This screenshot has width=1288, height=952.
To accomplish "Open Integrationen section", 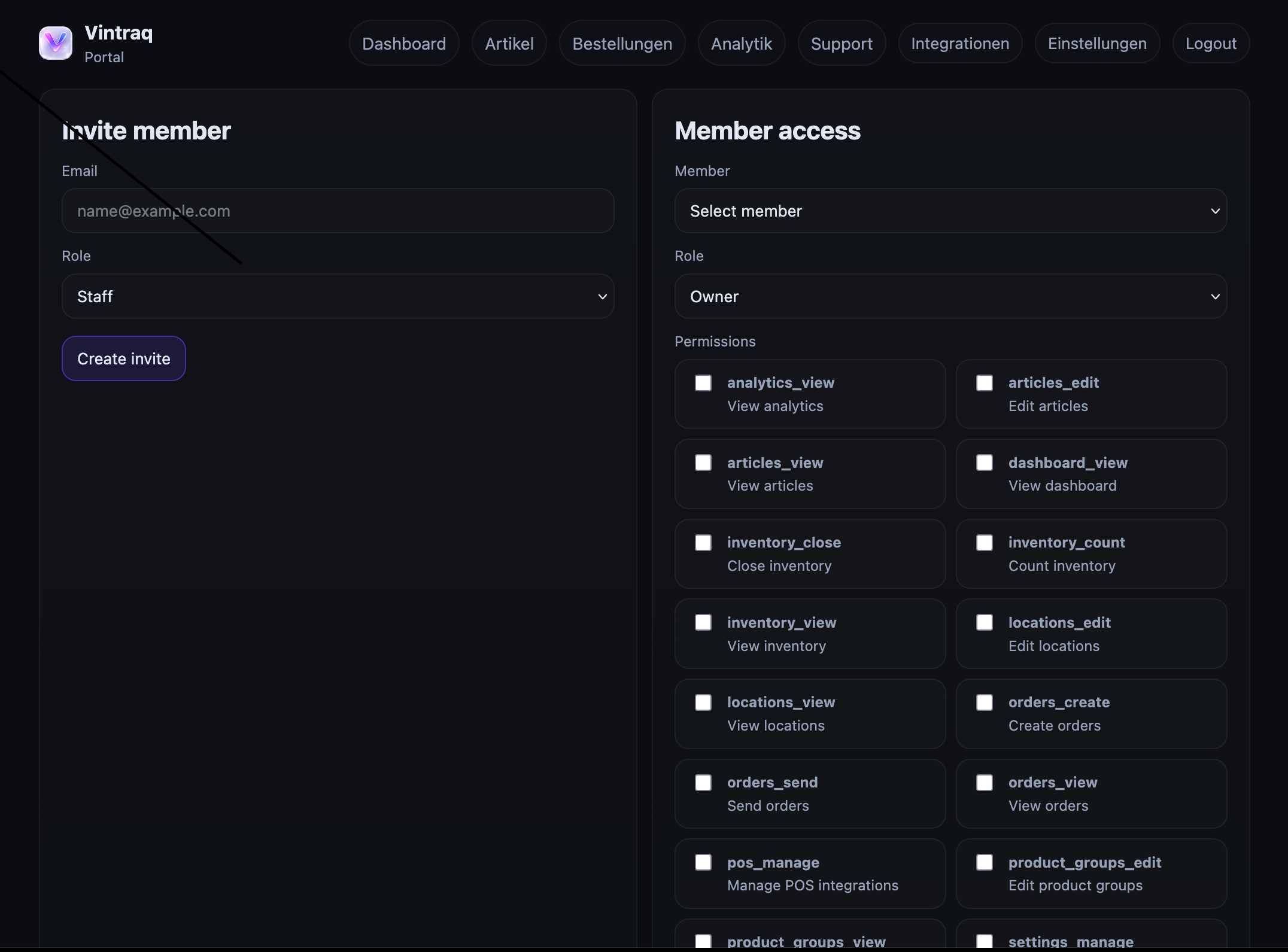I will 959,44.
